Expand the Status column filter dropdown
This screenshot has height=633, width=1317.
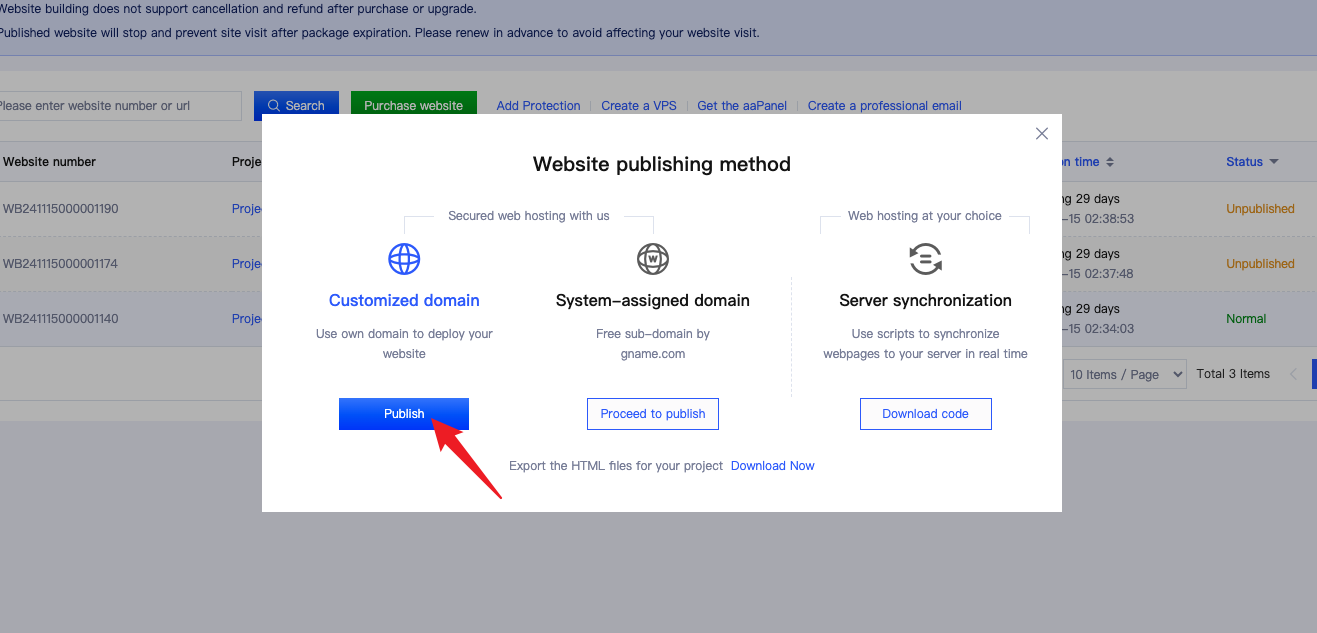tap(1274, 162)
